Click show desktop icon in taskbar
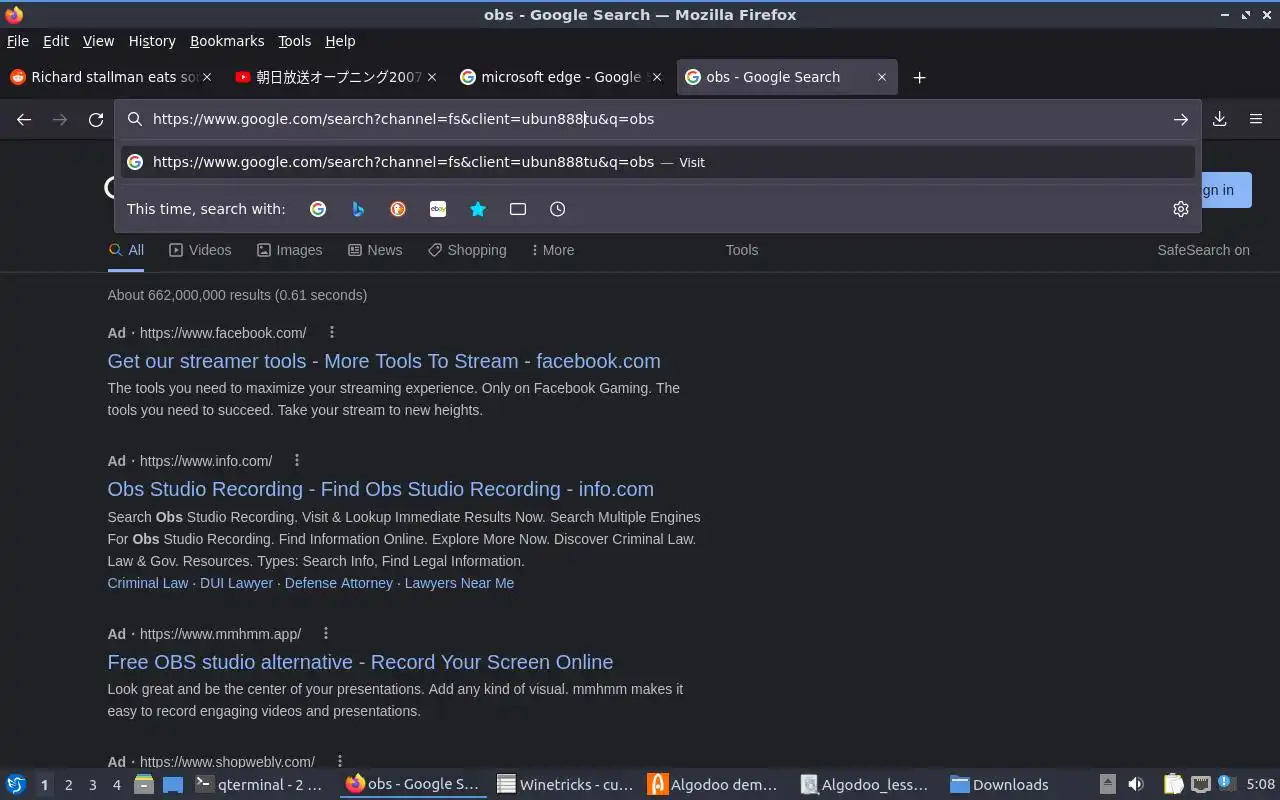This screenshot has height=800, width=1280. [x=173, y=785]
